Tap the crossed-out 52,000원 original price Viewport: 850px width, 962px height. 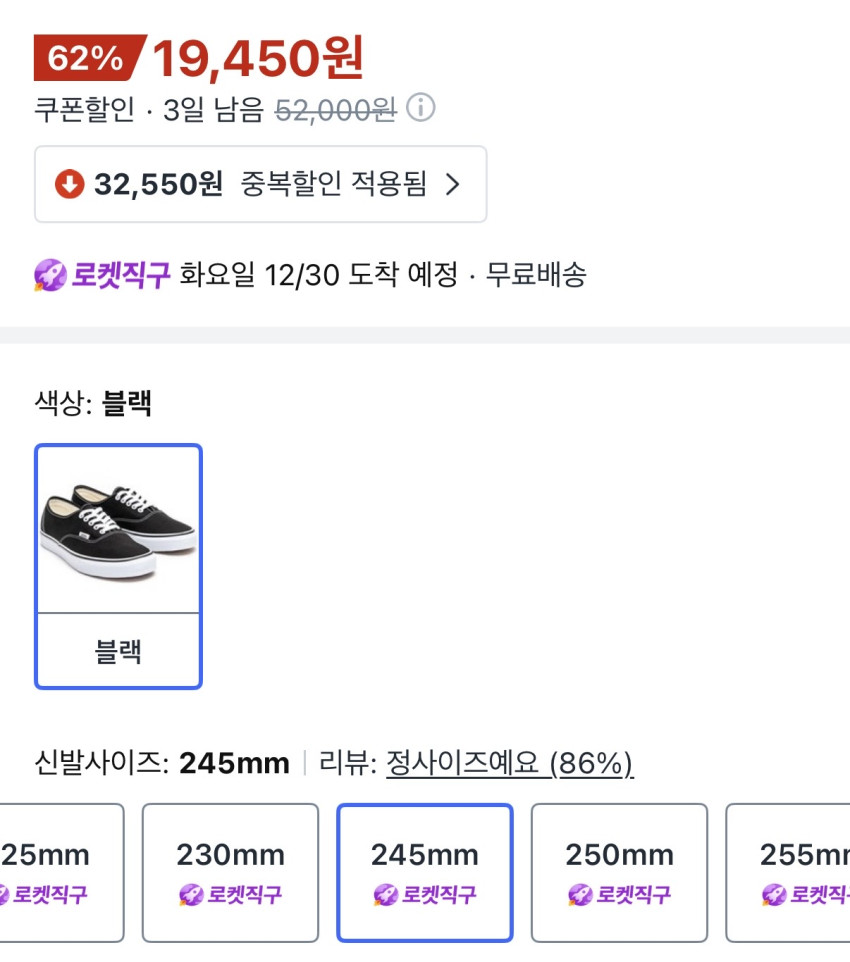(x=335, y=109)
